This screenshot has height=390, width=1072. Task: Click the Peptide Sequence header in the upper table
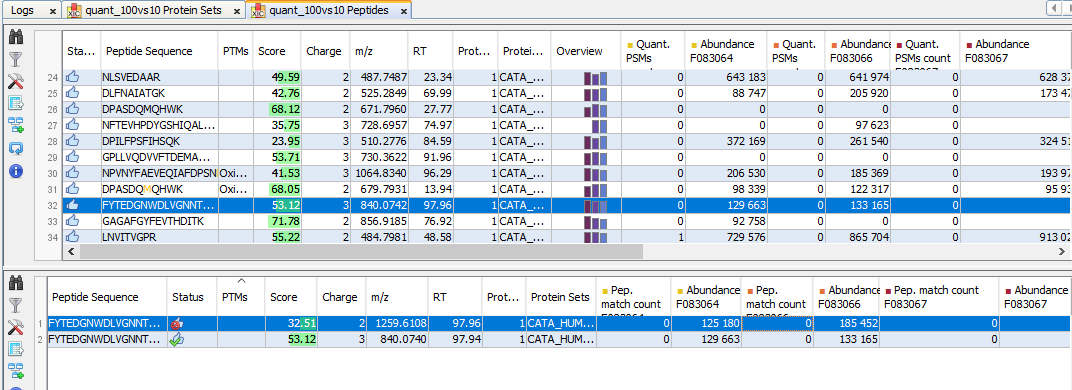(148, 51)
